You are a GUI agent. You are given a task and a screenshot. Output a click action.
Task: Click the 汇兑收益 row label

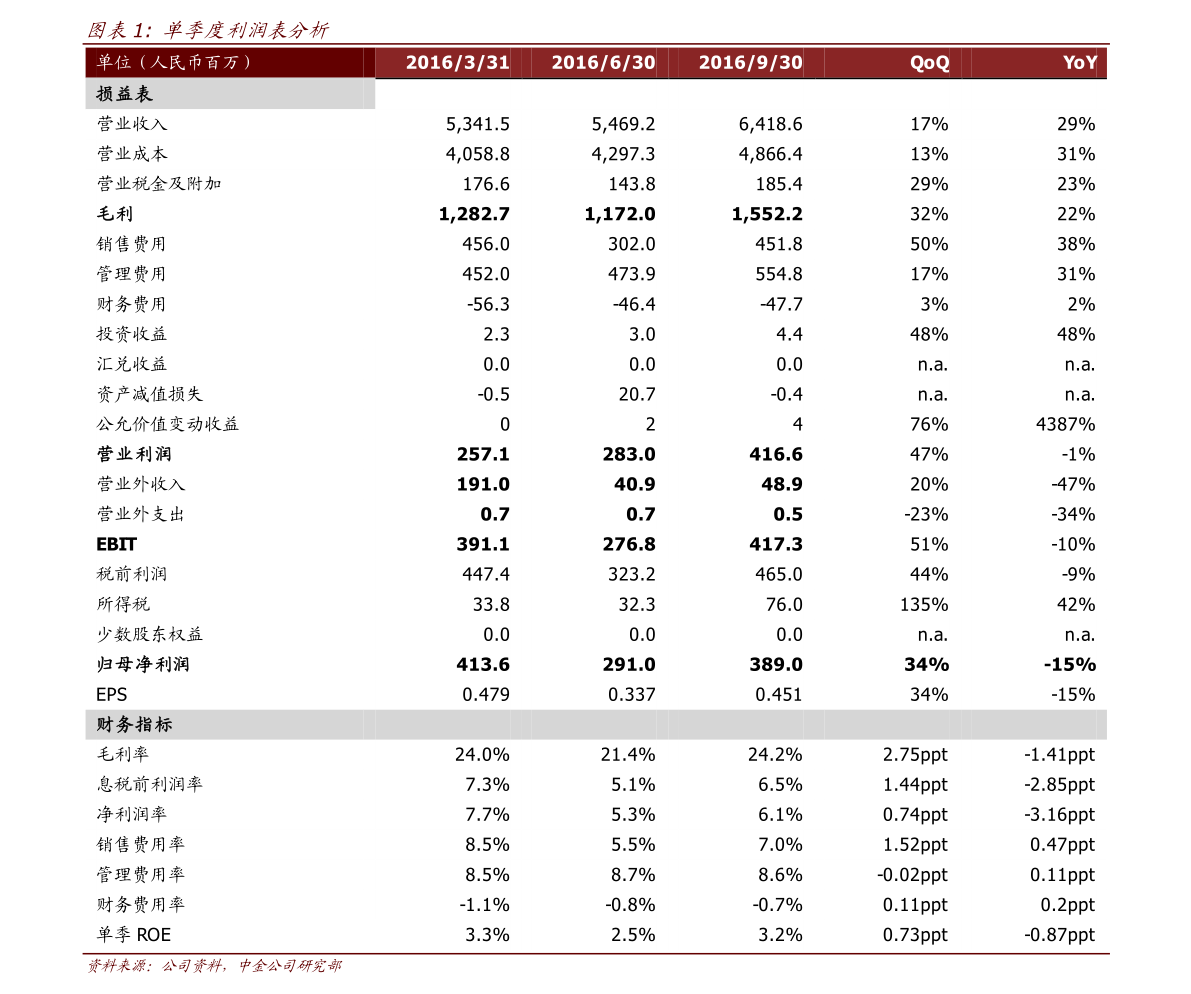click(131, 364)
